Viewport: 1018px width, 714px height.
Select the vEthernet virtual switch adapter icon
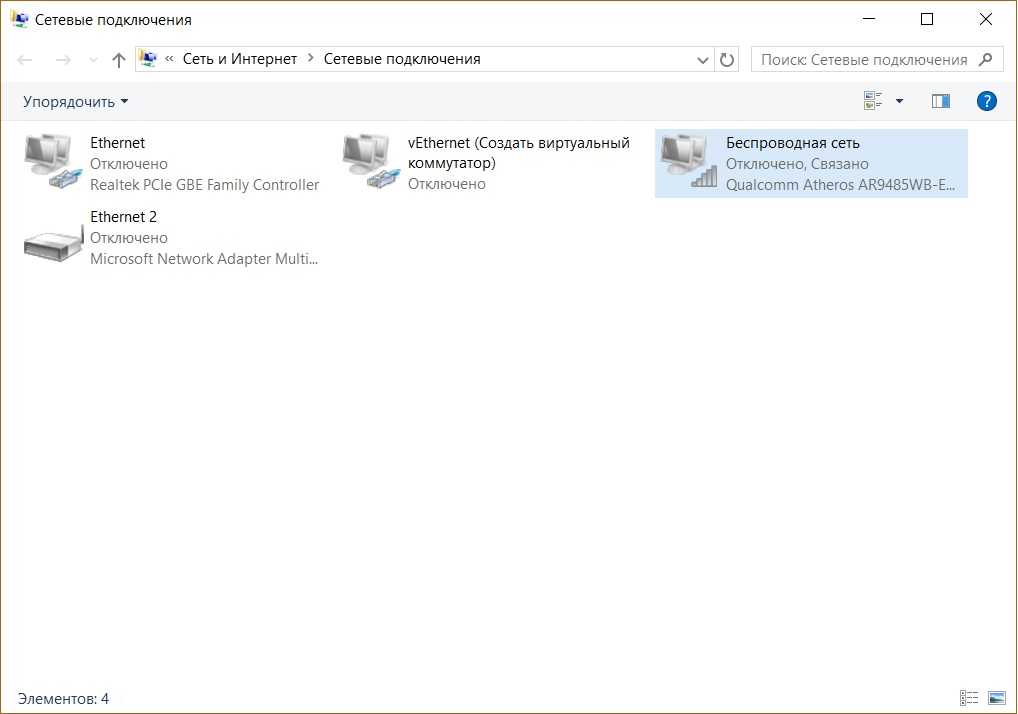370,162
